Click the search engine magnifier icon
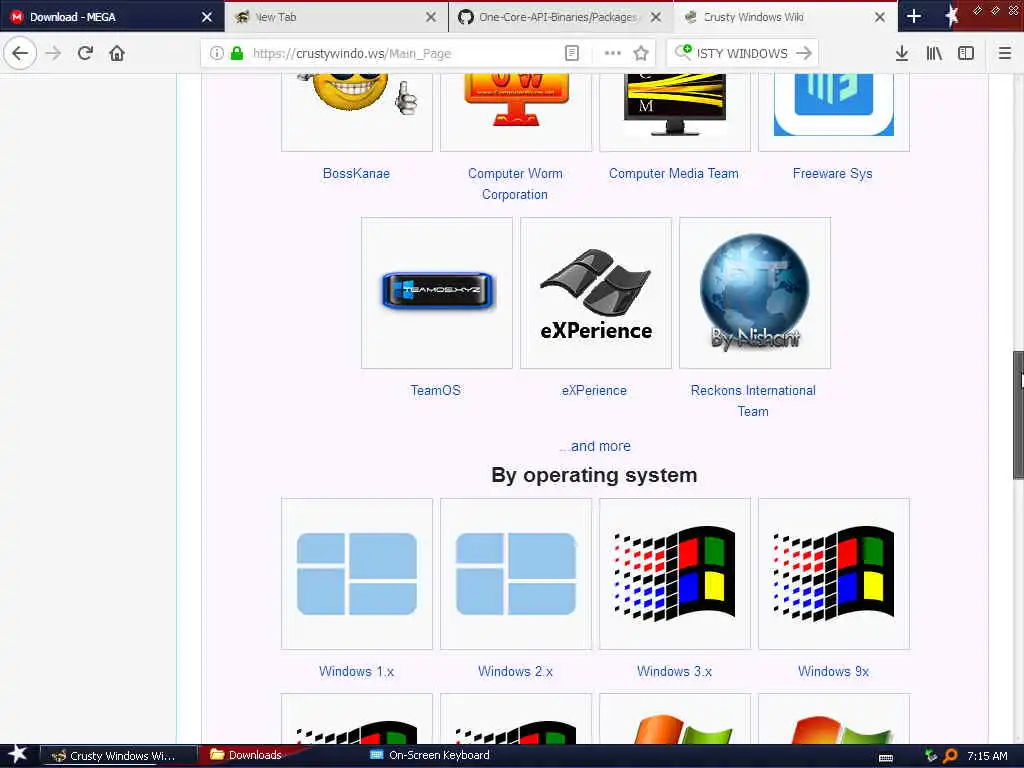This screenshot has width=1024, height=768. [683, 52]
